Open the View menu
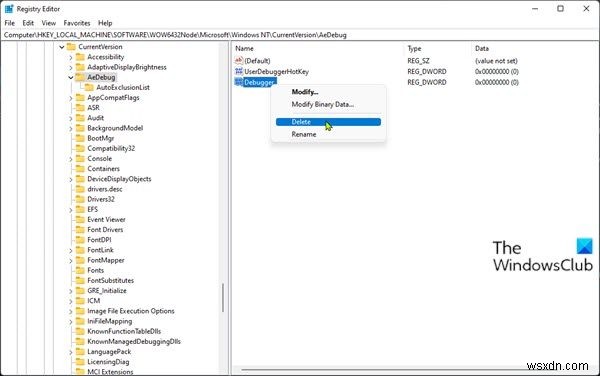This screenshot has height=376, width=600. (49, 23)
